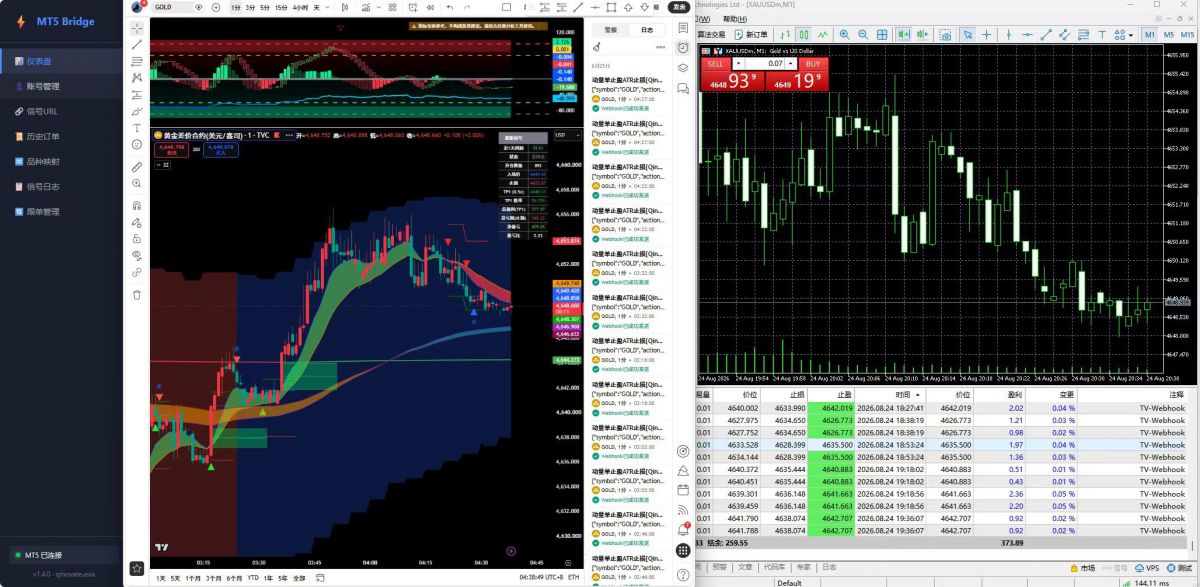Click the 1年 range button below TradingView chart
Screen dimensions: 1200x587
267,578
